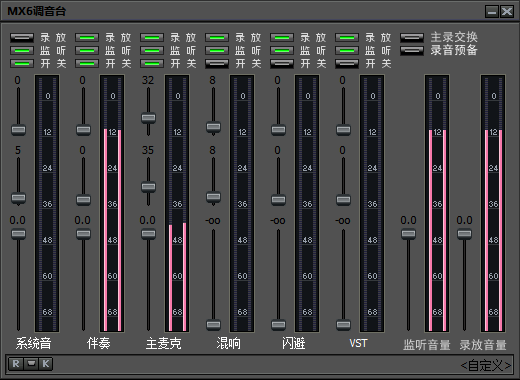
Task: Select the VST channel label
Action: tap(358, 343)
